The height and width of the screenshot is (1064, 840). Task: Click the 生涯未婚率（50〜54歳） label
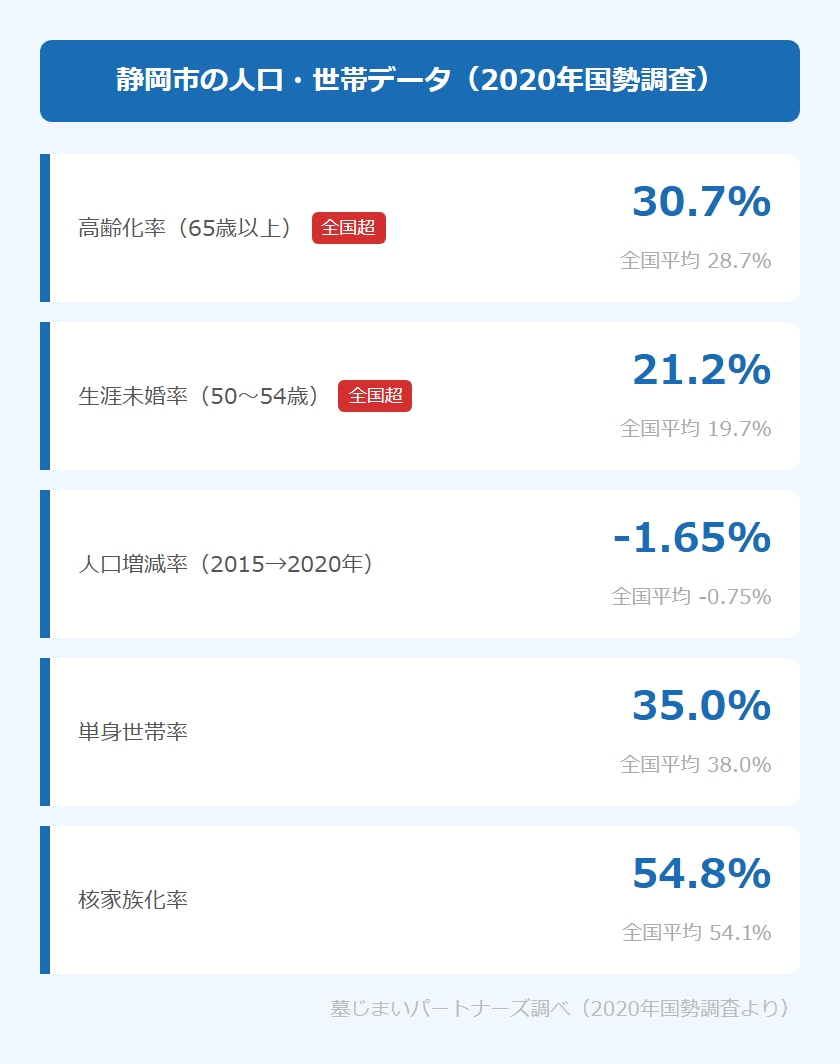click(x=199, y=396)
